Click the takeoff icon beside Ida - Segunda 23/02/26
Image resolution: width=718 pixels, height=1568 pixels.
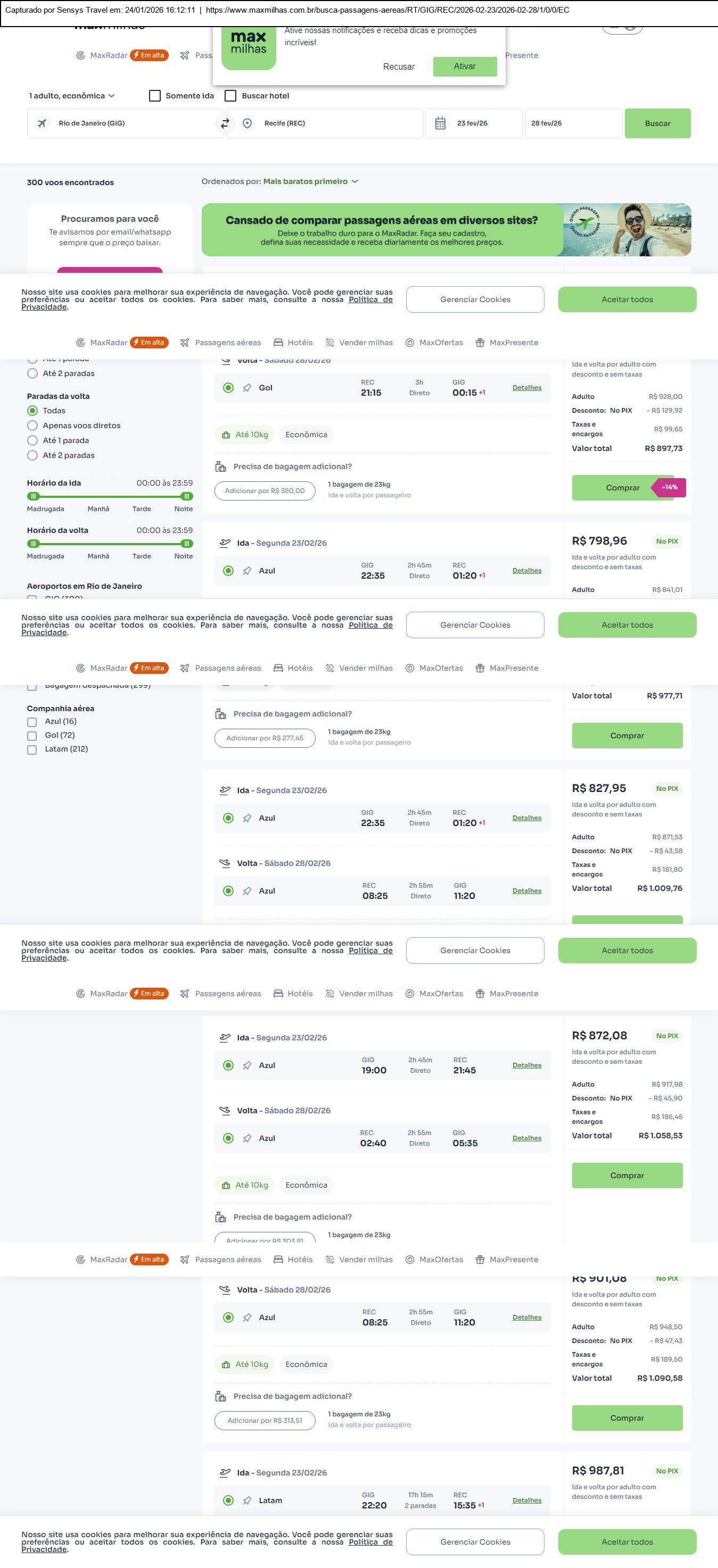coord(225,543)
